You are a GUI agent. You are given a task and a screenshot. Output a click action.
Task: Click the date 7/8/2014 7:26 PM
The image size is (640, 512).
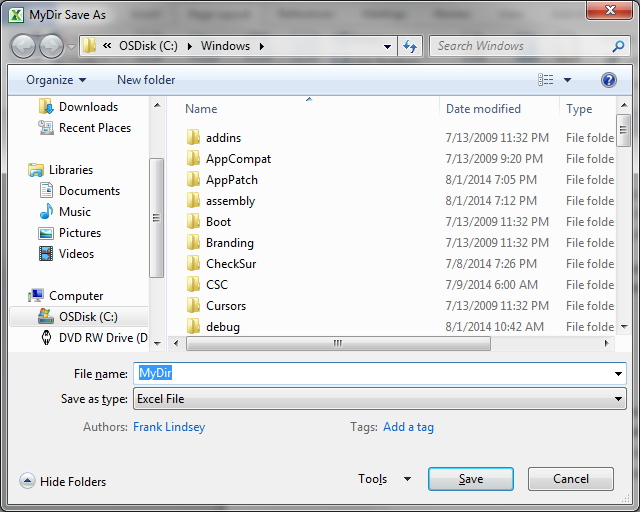(x=491, y=264)
